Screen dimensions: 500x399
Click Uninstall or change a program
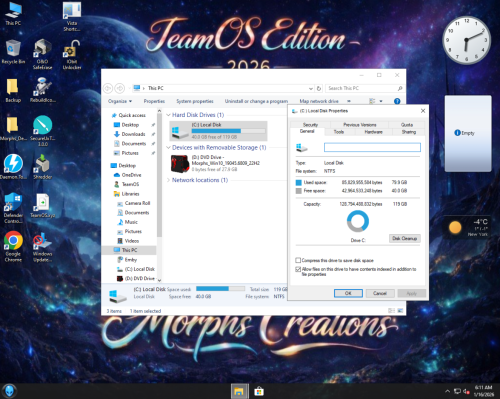point(256,101)
